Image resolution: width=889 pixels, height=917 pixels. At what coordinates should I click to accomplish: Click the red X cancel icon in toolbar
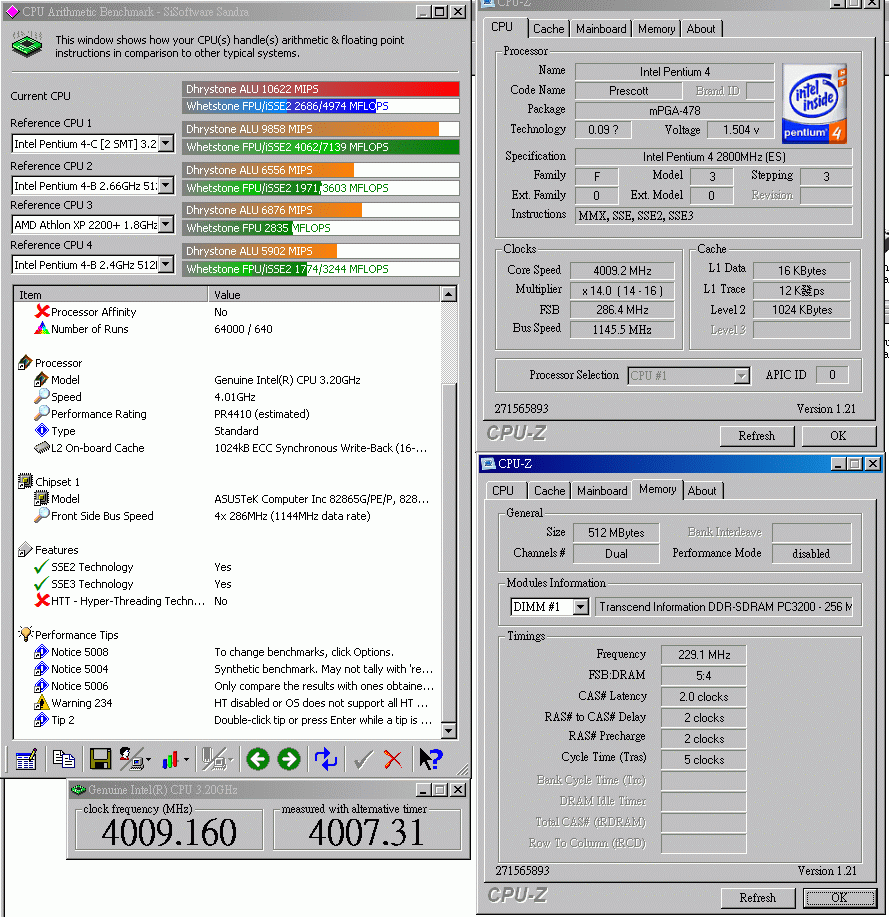tap(392, 760)
